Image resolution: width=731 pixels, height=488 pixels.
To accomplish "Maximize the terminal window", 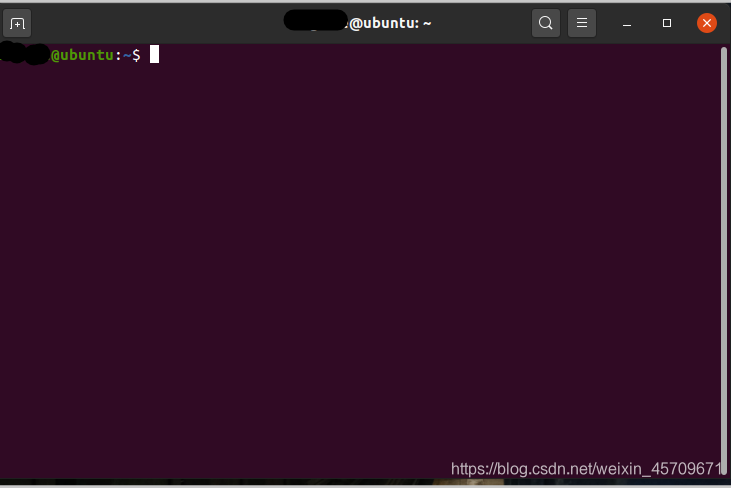I will click(x=667, y=23).
